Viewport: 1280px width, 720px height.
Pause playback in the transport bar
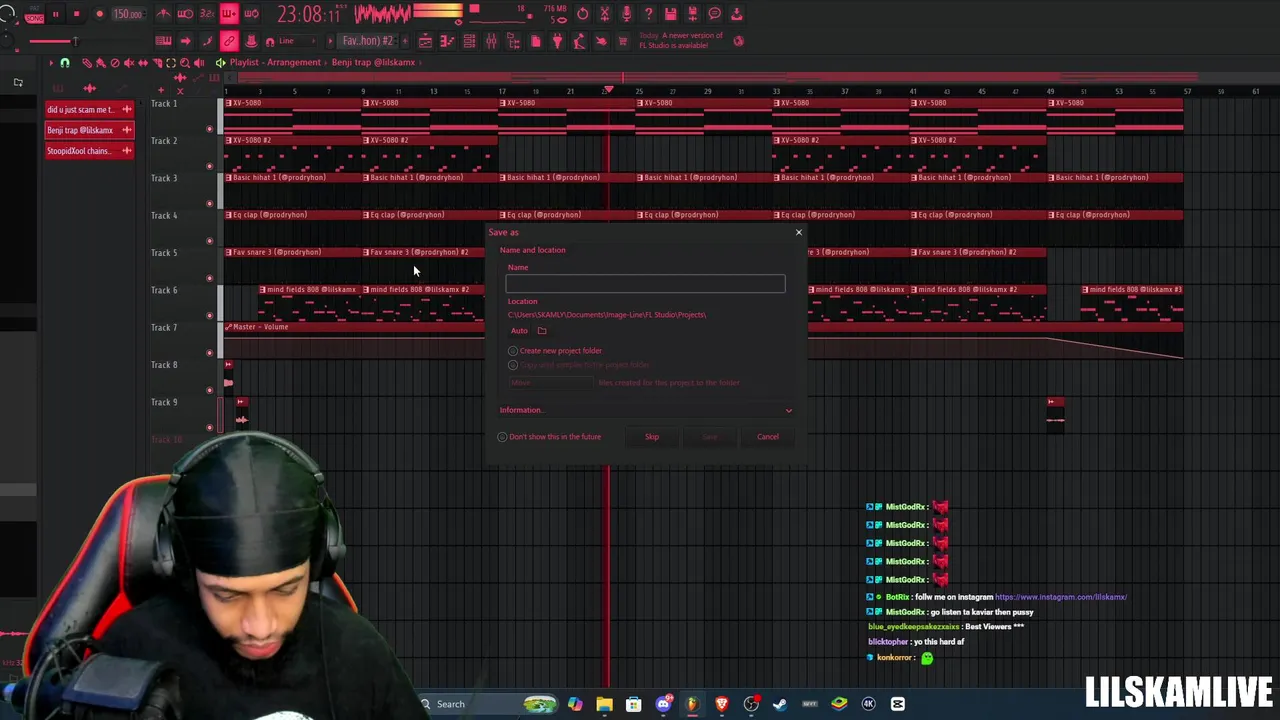55,14
